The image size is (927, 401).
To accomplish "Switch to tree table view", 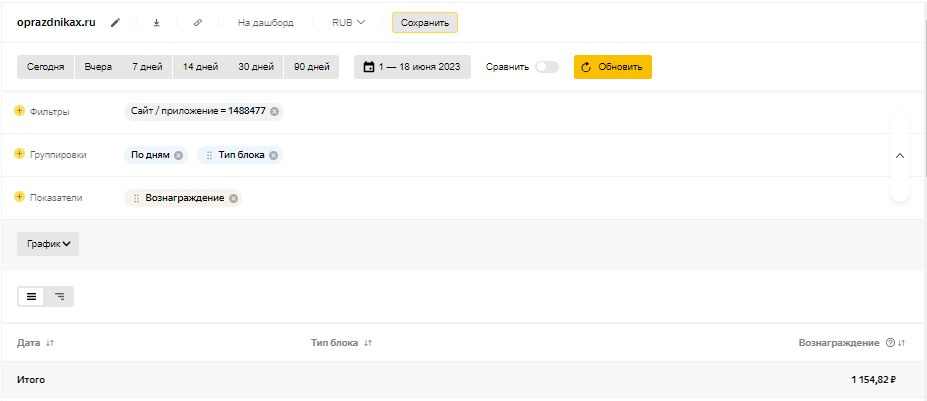I will 60,296.
